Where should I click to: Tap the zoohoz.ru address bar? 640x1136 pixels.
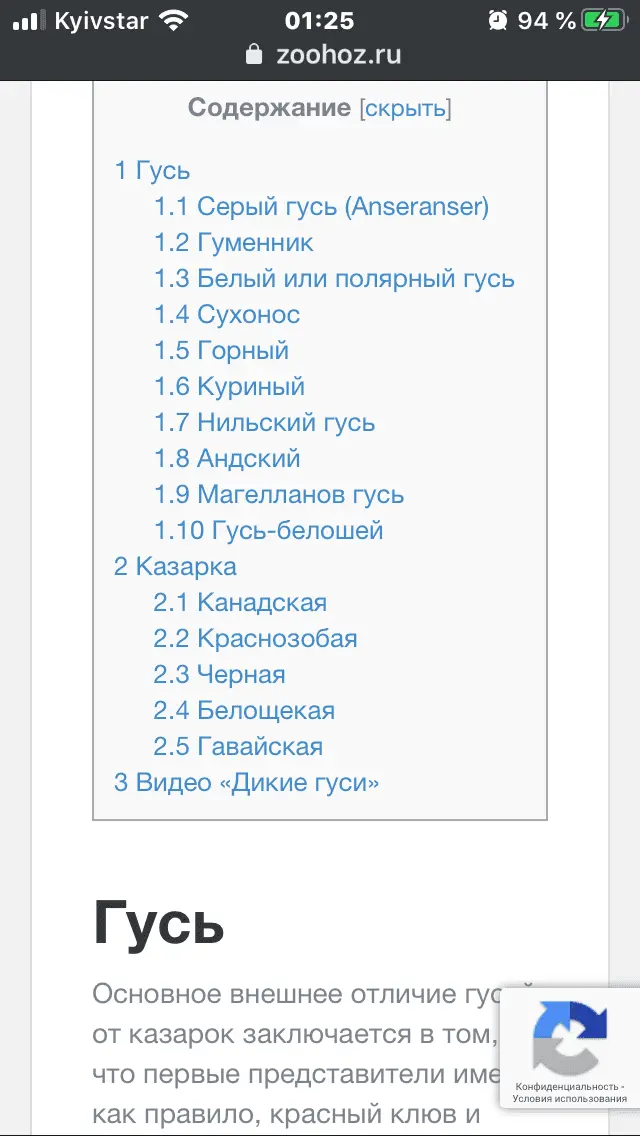(x=338, y=55)
